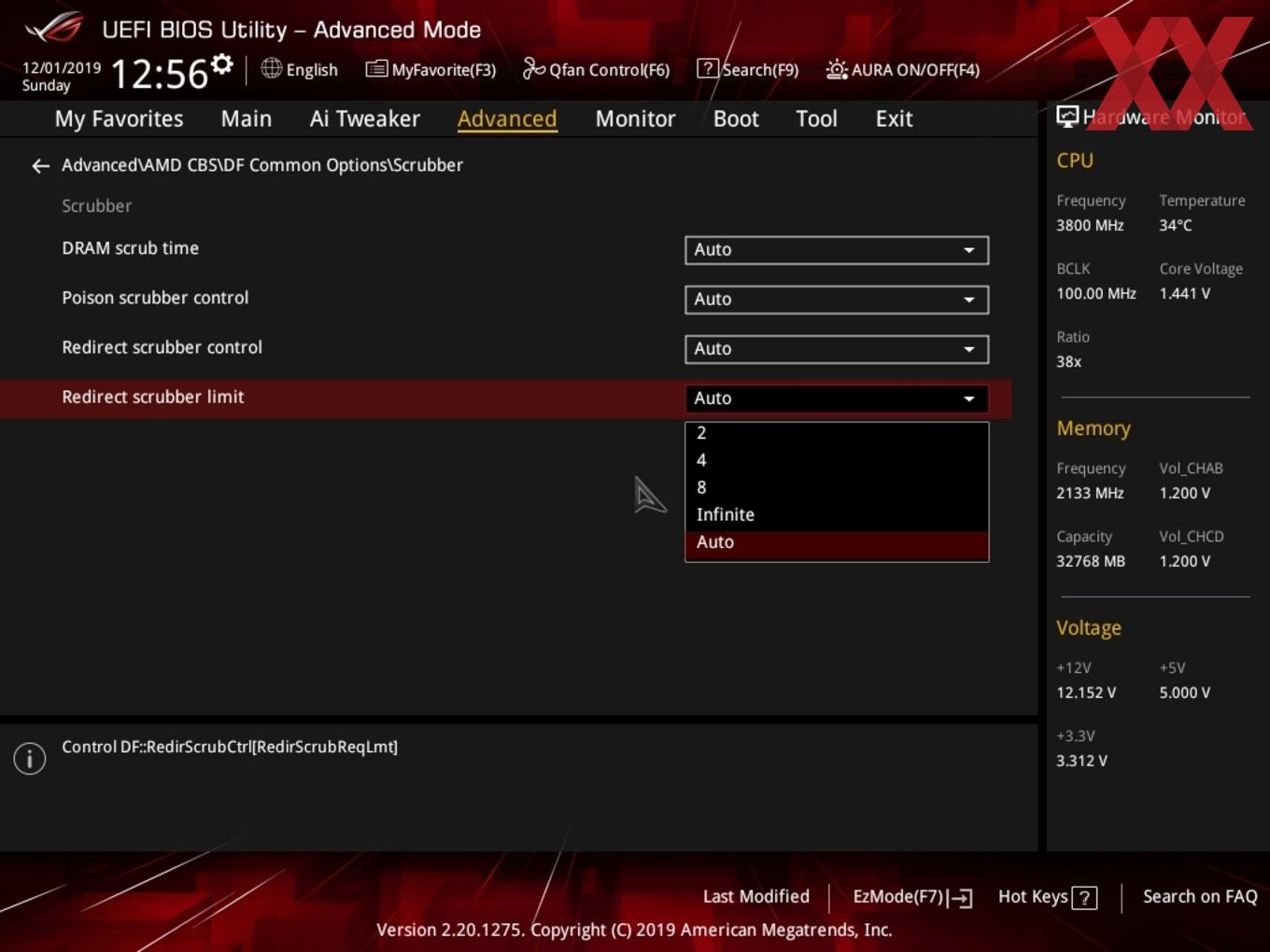Image resolution: width=1270 pixels, height=952 pixels.
Task: Open Qfan Control(F6)
Action: click(x=596, y=69)
